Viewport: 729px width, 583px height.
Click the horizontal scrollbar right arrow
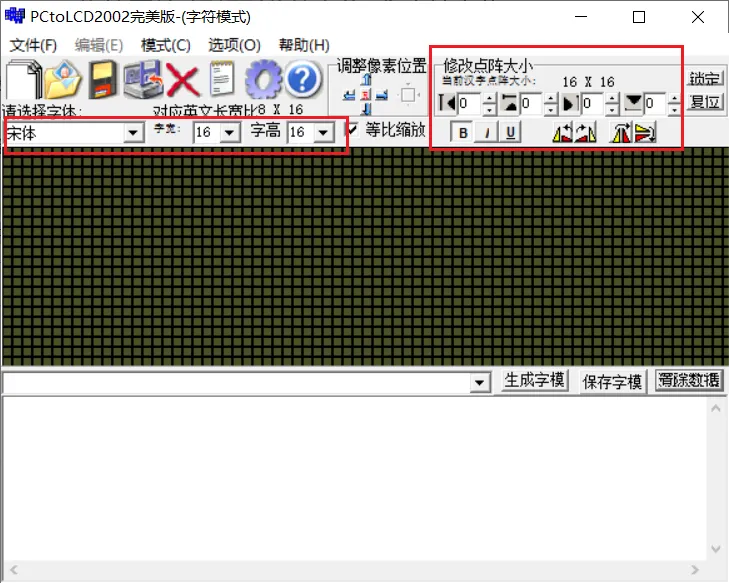click(x=695, y=570)
